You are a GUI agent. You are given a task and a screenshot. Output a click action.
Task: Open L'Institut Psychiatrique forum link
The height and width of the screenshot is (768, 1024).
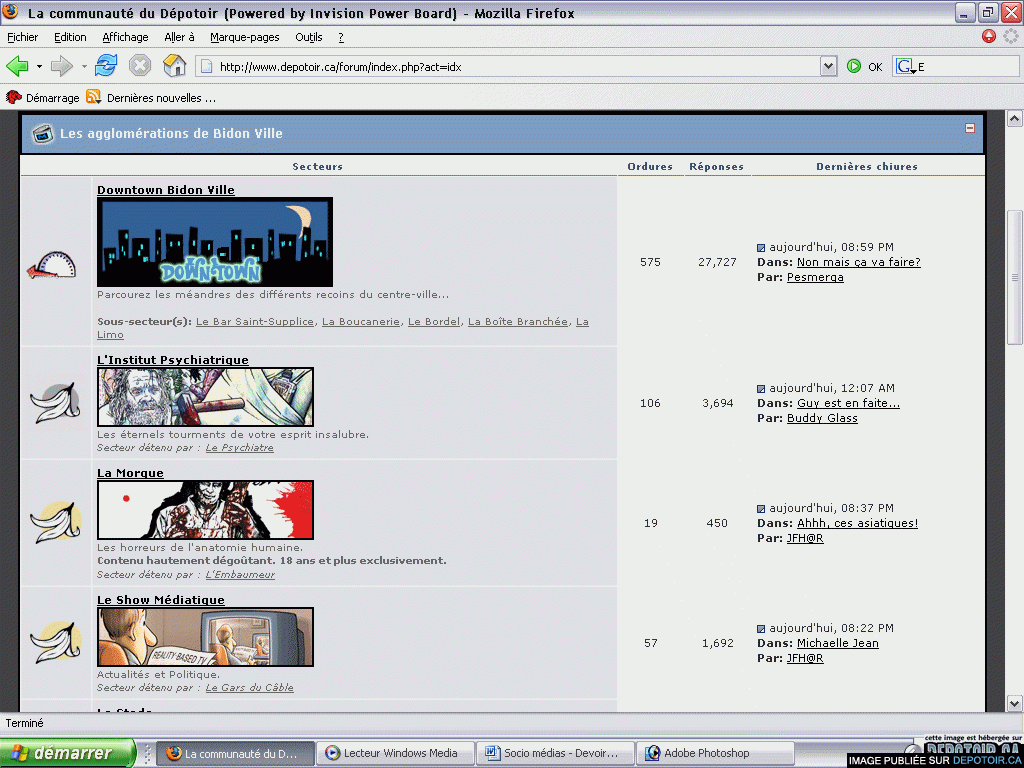click(172, 360)
